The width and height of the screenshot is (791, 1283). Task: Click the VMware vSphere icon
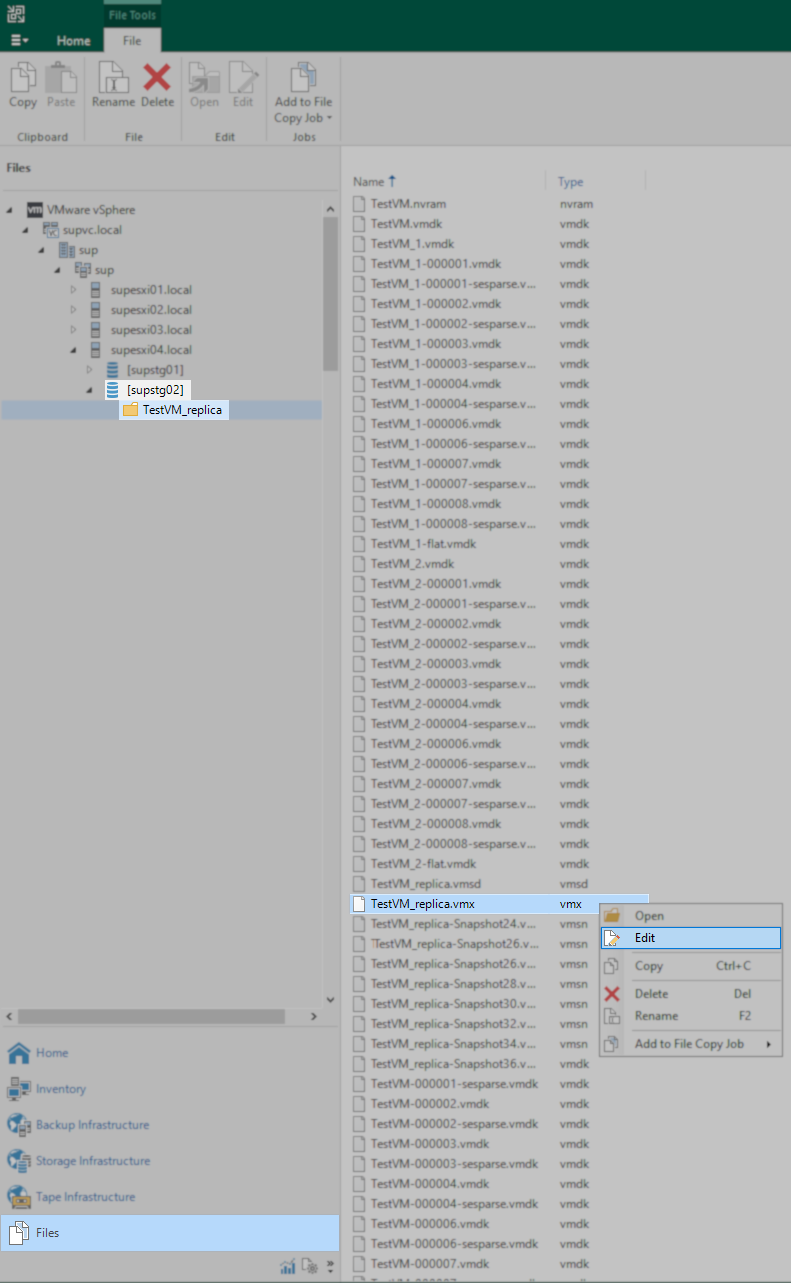(34, 210)
